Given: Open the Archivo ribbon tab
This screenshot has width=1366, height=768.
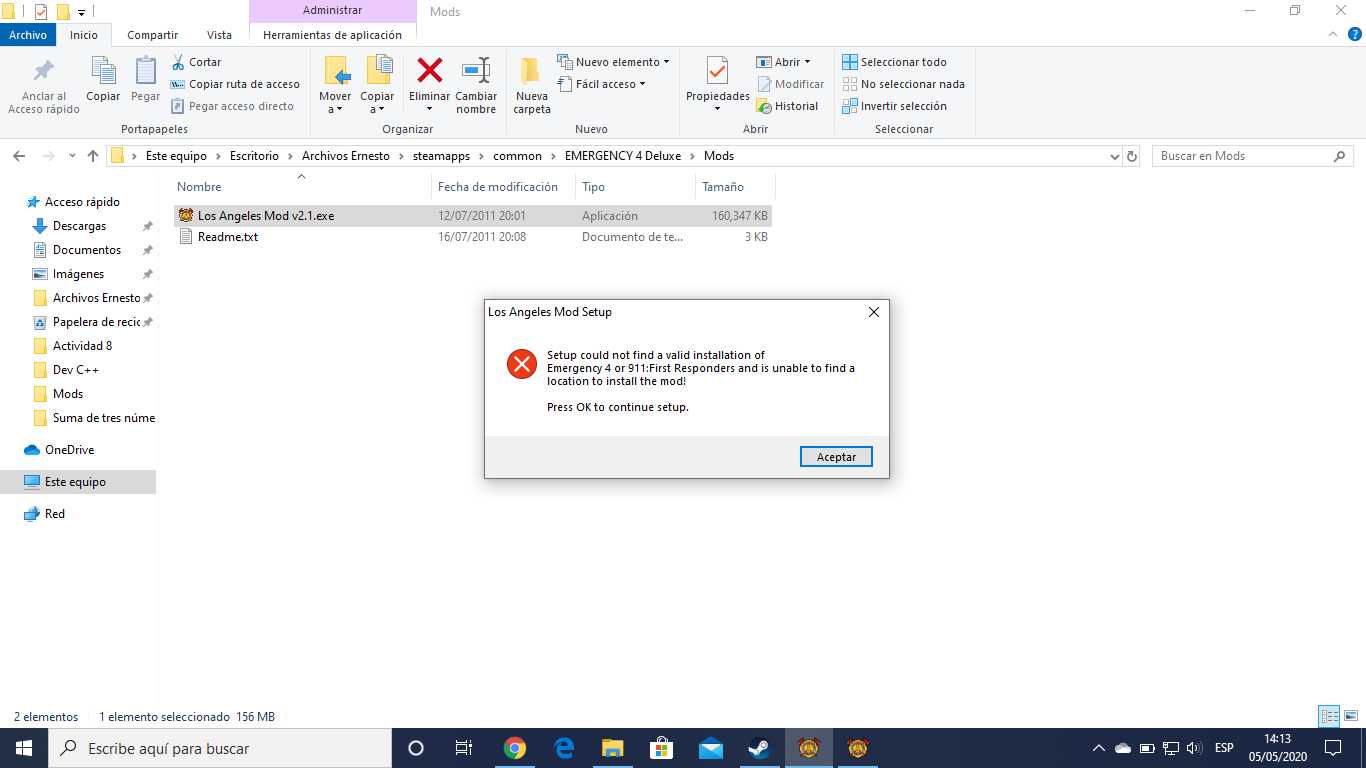Looking at the screenshot, I should coord(28,35).
